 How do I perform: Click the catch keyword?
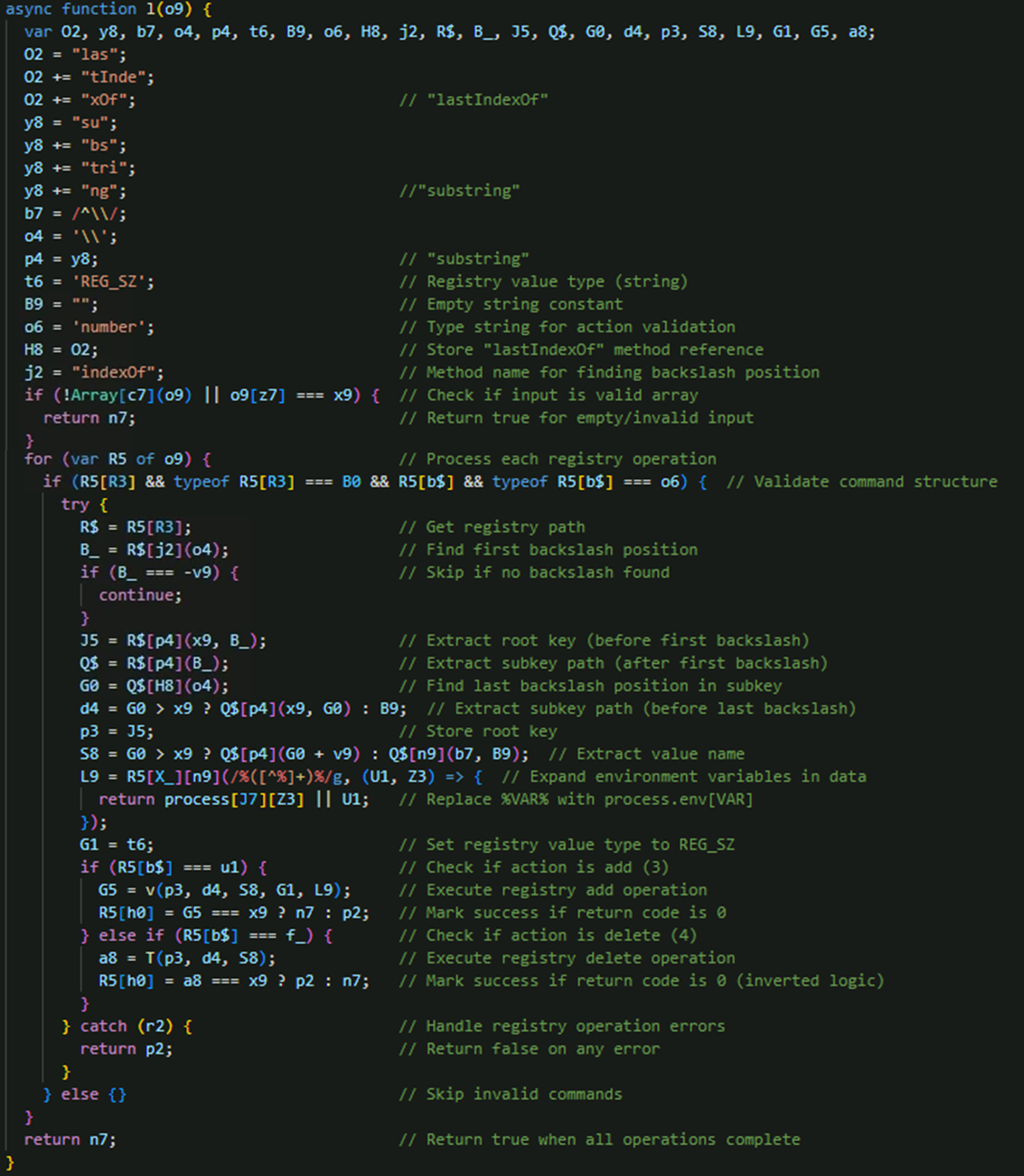tap(103, 1025)
